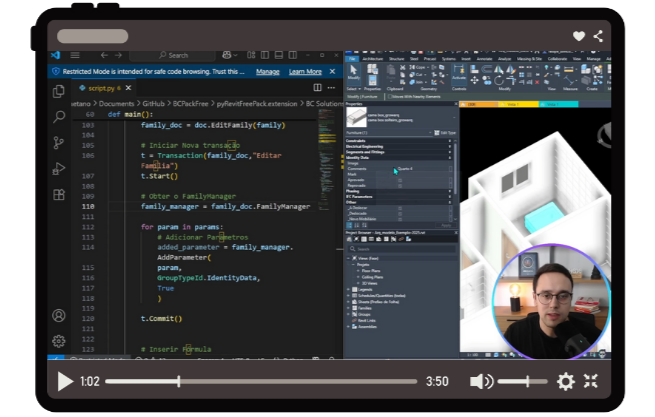Like the video with heart icon
Screen dimensions: 655x417
(x=579, y=36)
